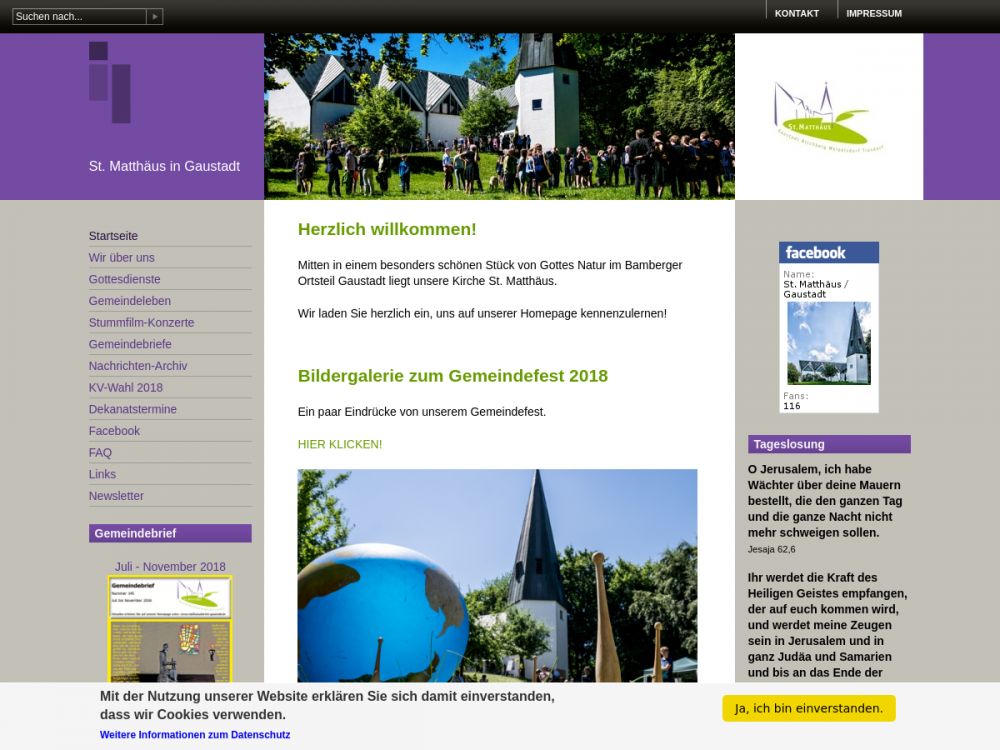Image resolution: width=1000 pixels, height=750 pixels.
Task: Navigate to KV-Wahl 2018 page
Action: pos(125,388)
